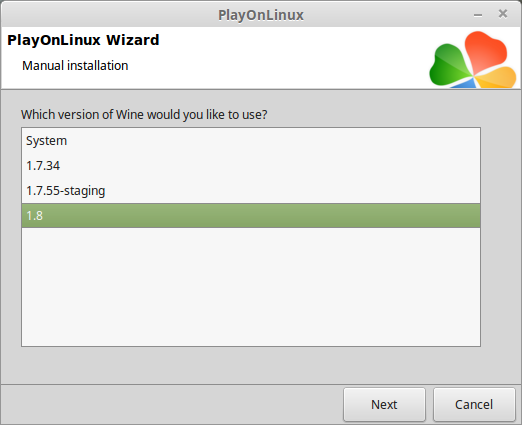Click the PlayOnLinux title bar text
The height and width of the screenshot is (425, 522).
261,15
